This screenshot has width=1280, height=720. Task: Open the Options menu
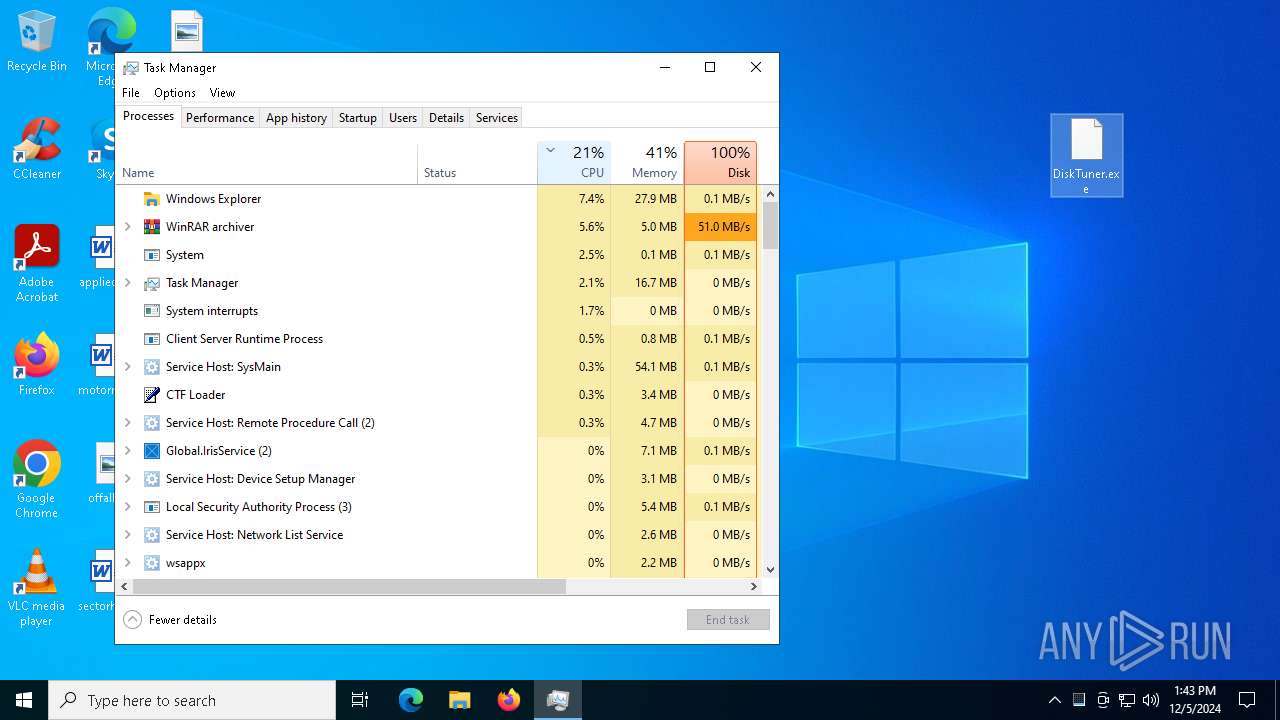[175, 93]
